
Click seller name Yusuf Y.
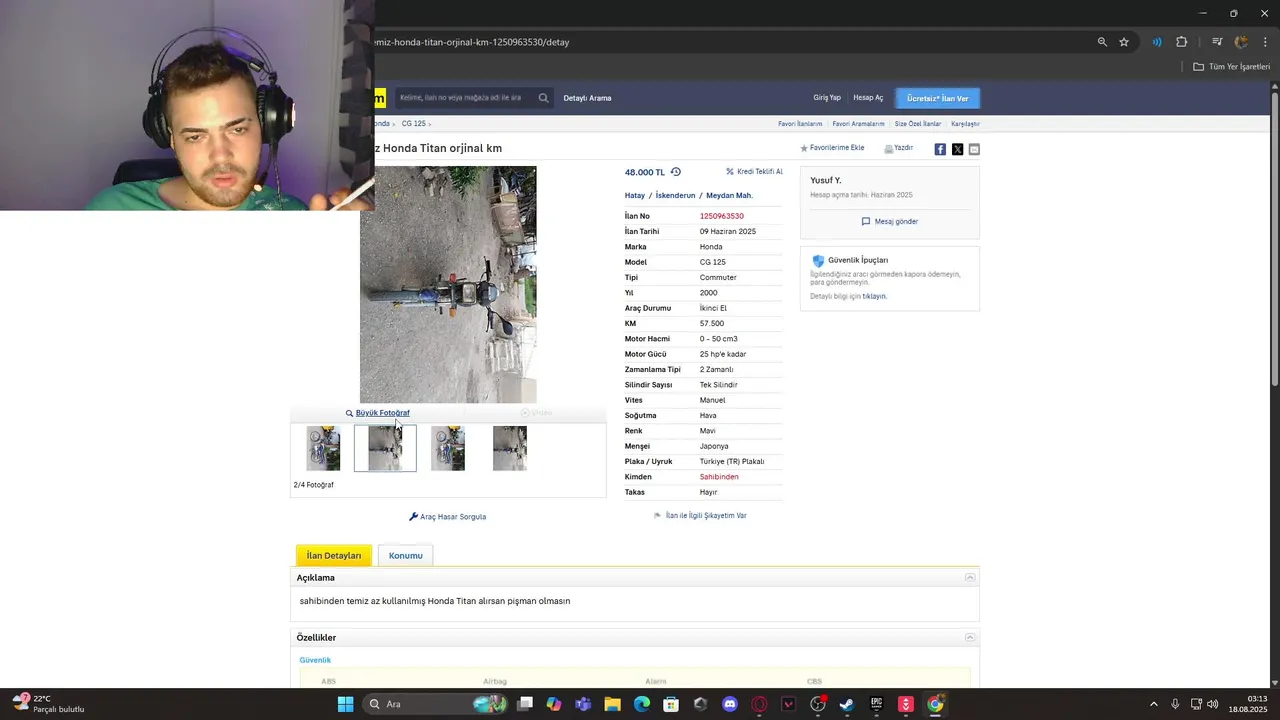point(825,180)
